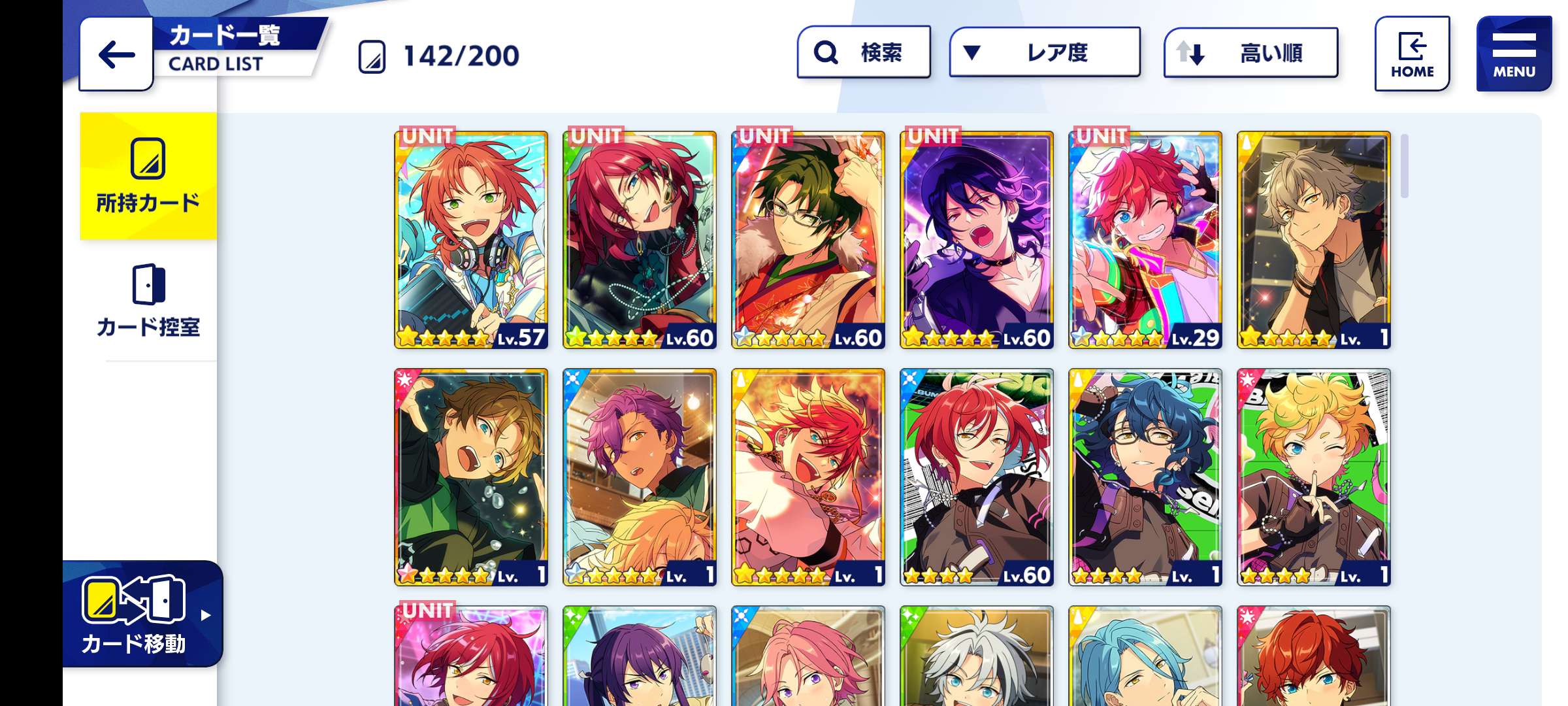The width and height of the screenshot is (1568, 706).
Task: Toggle sort order 高い順 ascending/descending
Action: [x=1250, y=52]
